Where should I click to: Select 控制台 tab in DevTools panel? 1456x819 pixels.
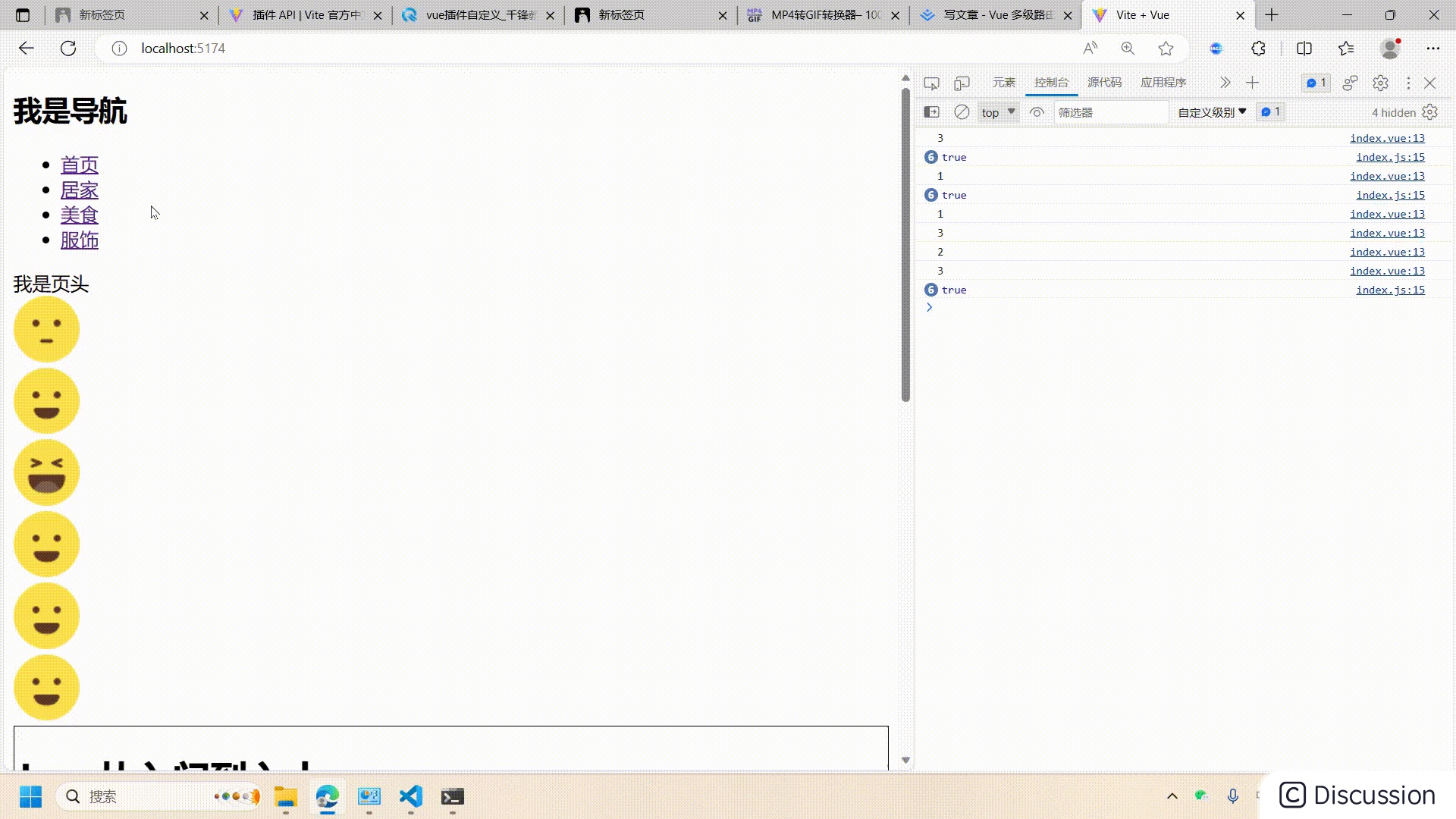pos(1050,82)
